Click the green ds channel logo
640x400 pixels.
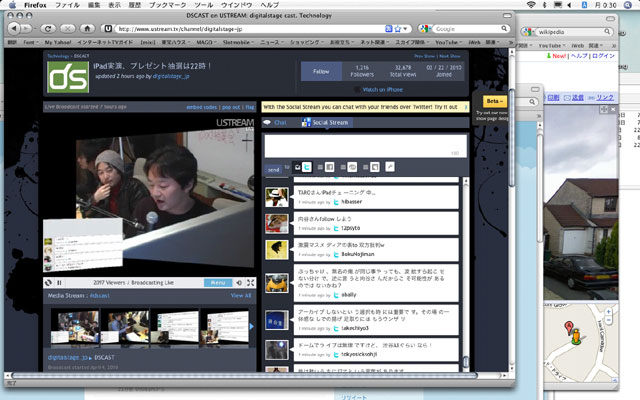click(68, 77)
